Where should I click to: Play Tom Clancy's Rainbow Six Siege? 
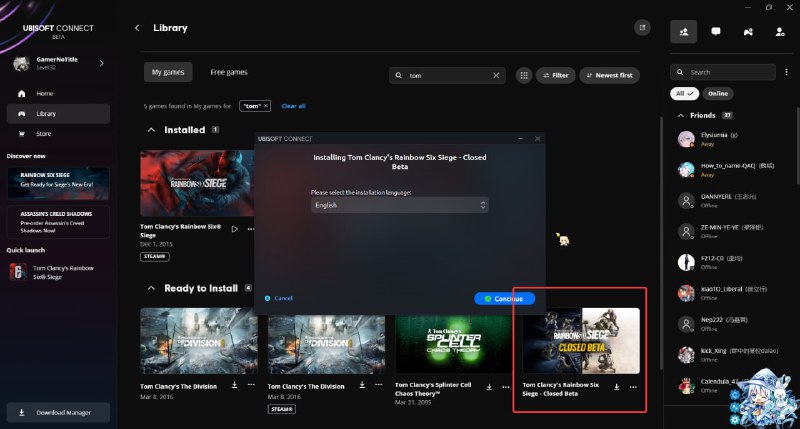coord(234,229)
